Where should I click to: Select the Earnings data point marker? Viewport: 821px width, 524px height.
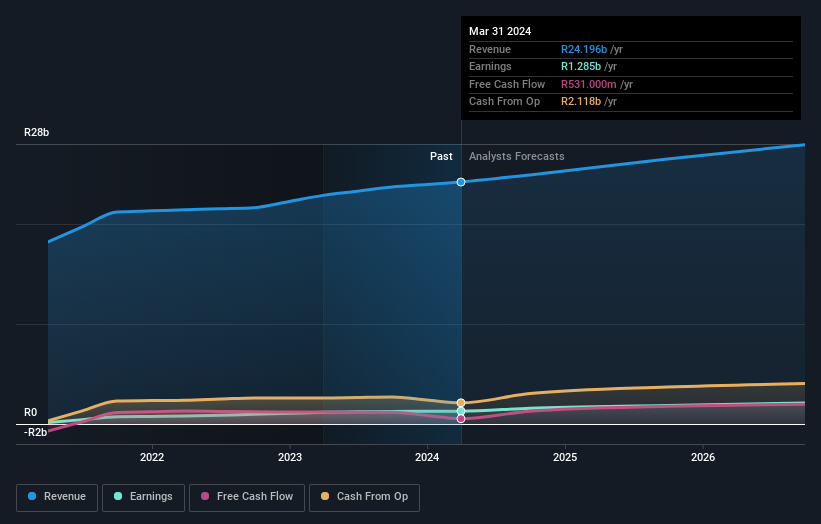tap(461, 411)
